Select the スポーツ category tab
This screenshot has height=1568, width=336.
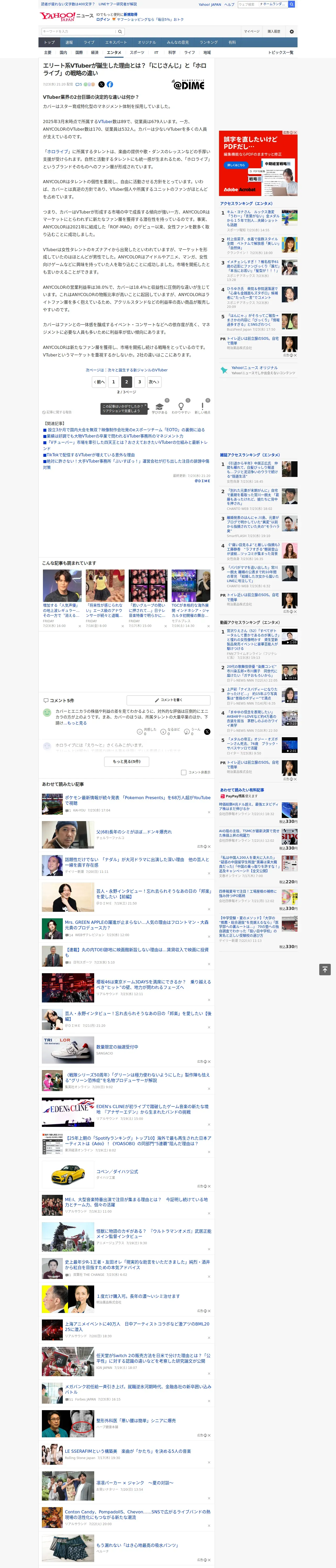[x=137, y=52]
